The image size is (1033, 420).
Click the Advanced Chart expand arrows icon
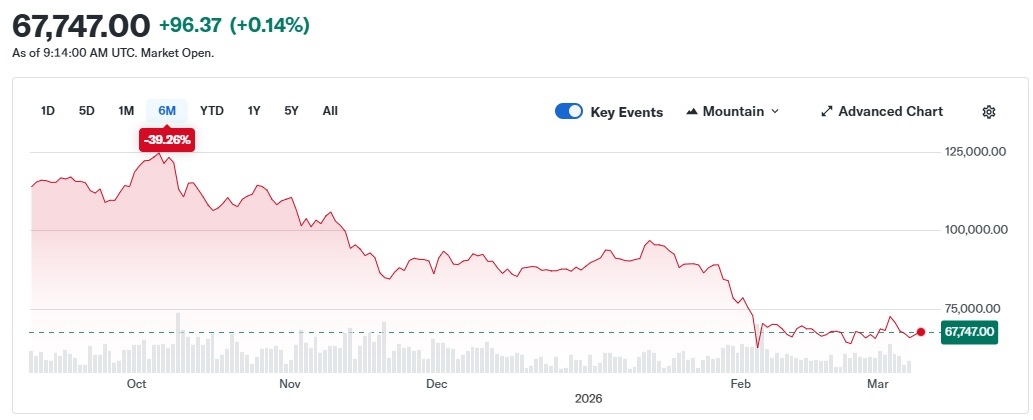826,112
